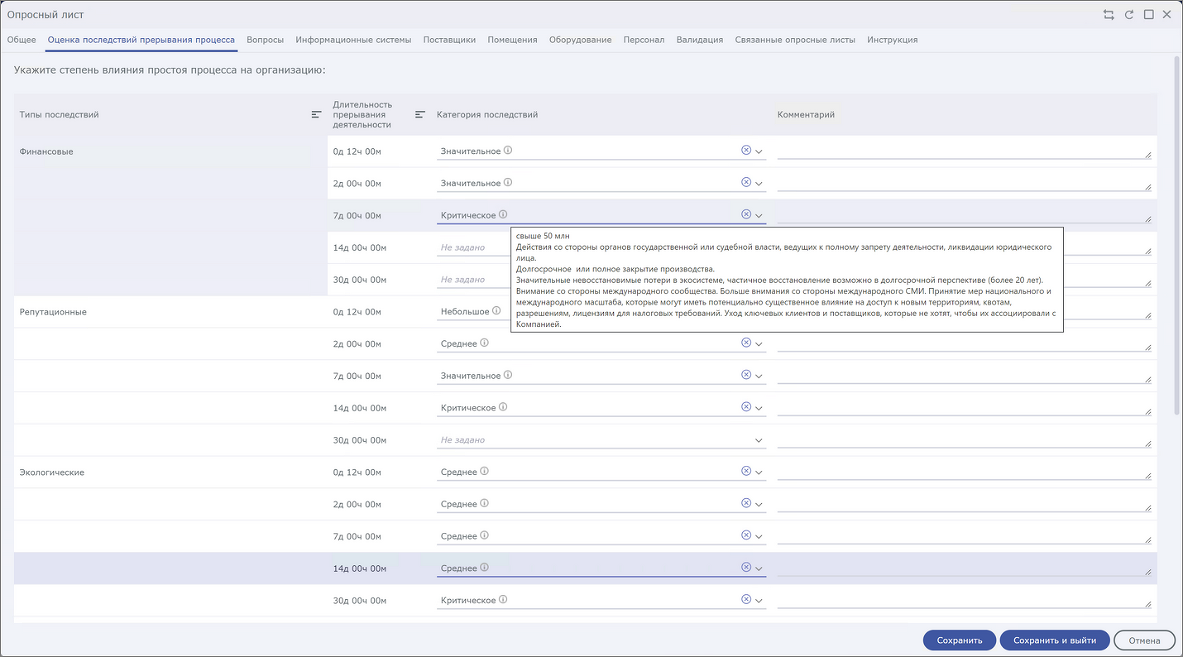Image resolution: width=1183 pixels, height=657 pixels.
Task: Refresh the form using the reload icon
Action: tap(1129, 15)
